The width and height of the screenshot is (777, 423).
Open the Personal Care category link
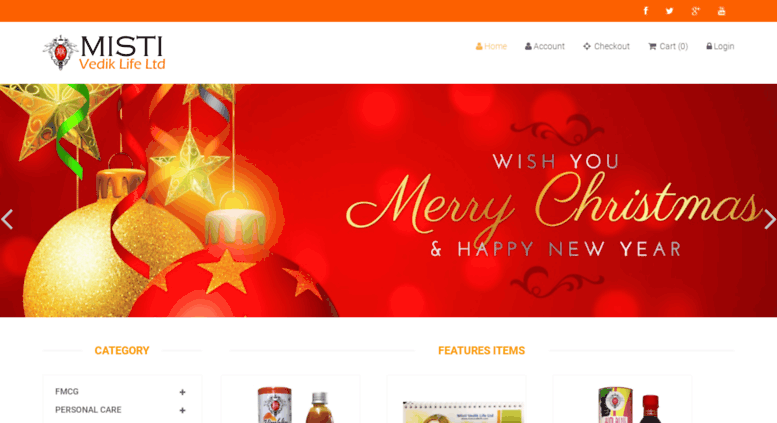pyautogui.click(x=88, y=410)
